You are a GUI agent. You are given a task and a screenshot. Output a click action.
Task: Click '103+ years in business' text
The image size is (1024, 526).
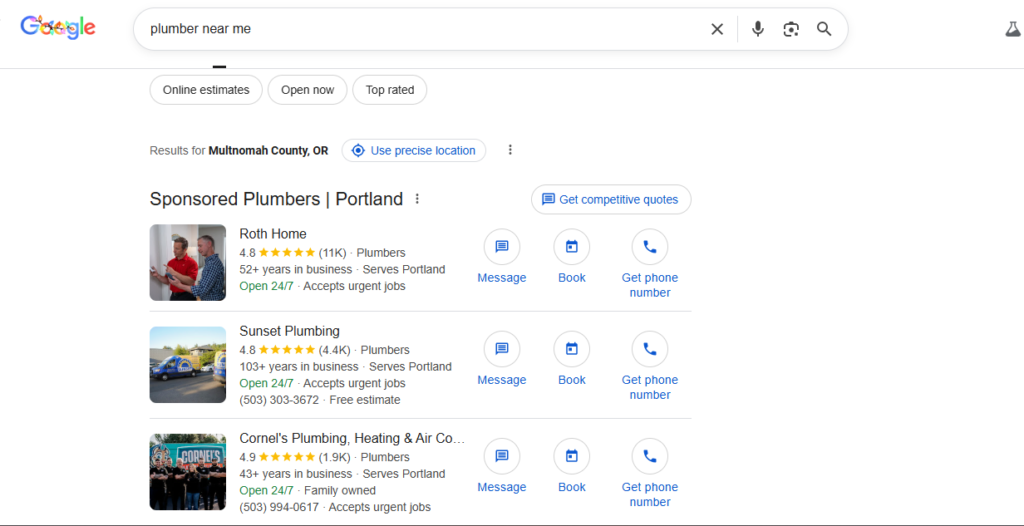coord(299,367)
